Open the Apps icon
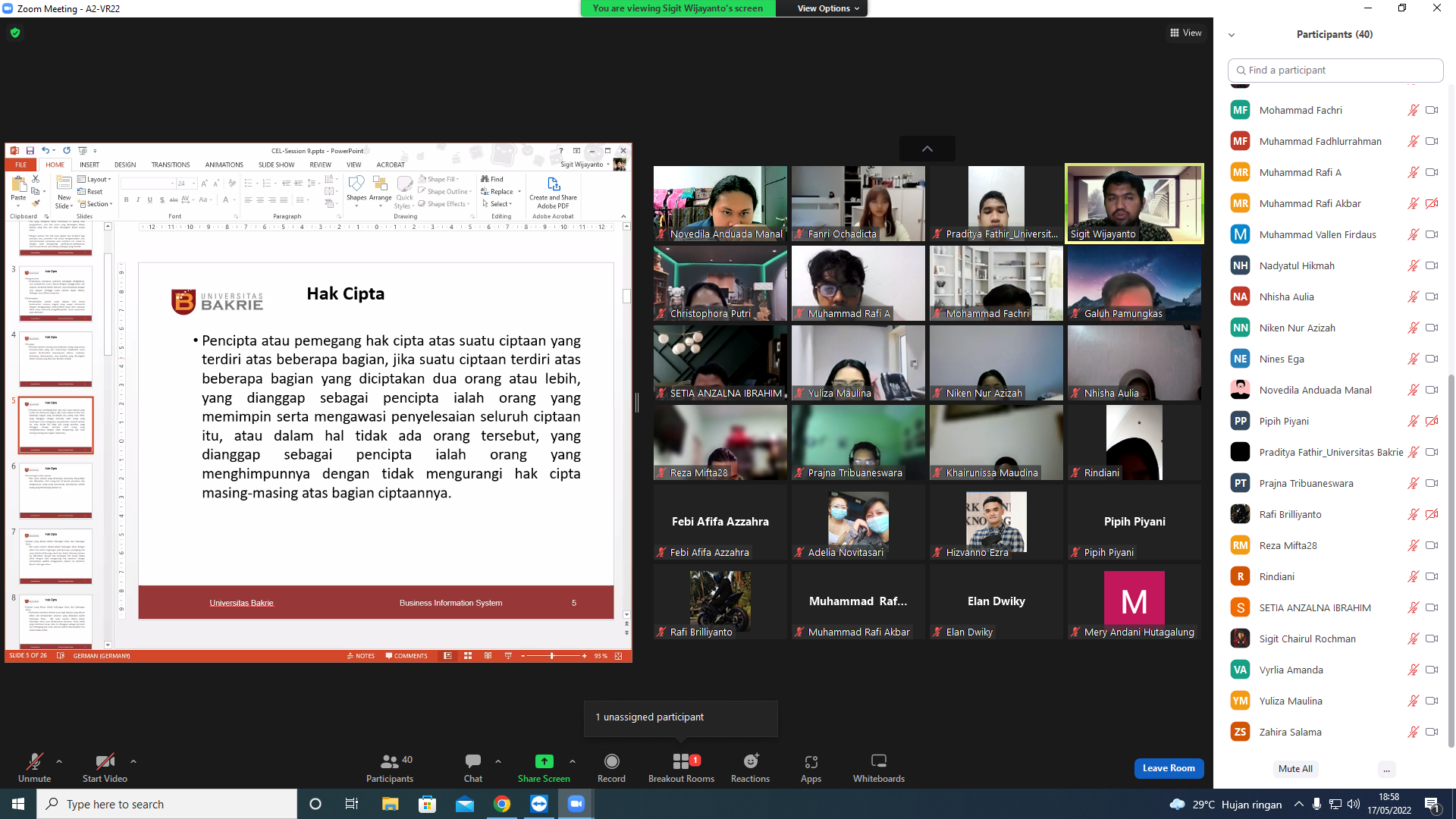The height and width of the screenshot is (819, 1456). click(x=811, y=761)
